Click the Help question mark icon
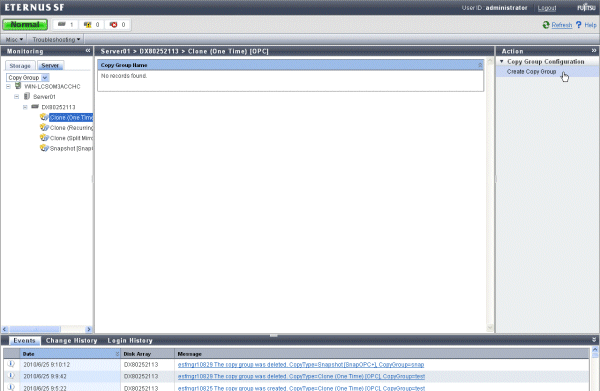 coord(579,25)
